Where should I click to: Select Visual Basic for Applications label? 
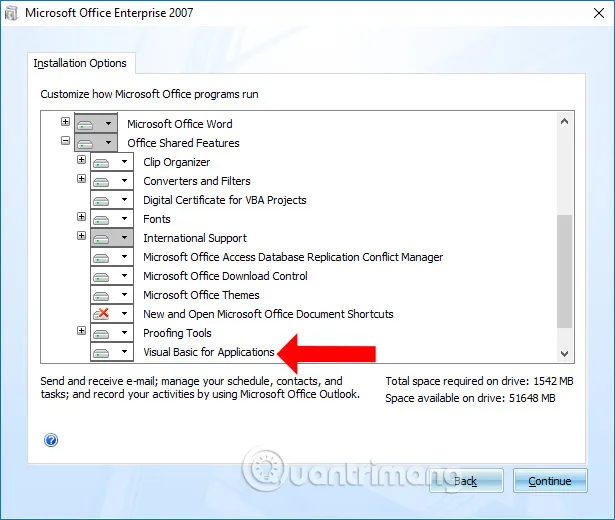[209, 352]
